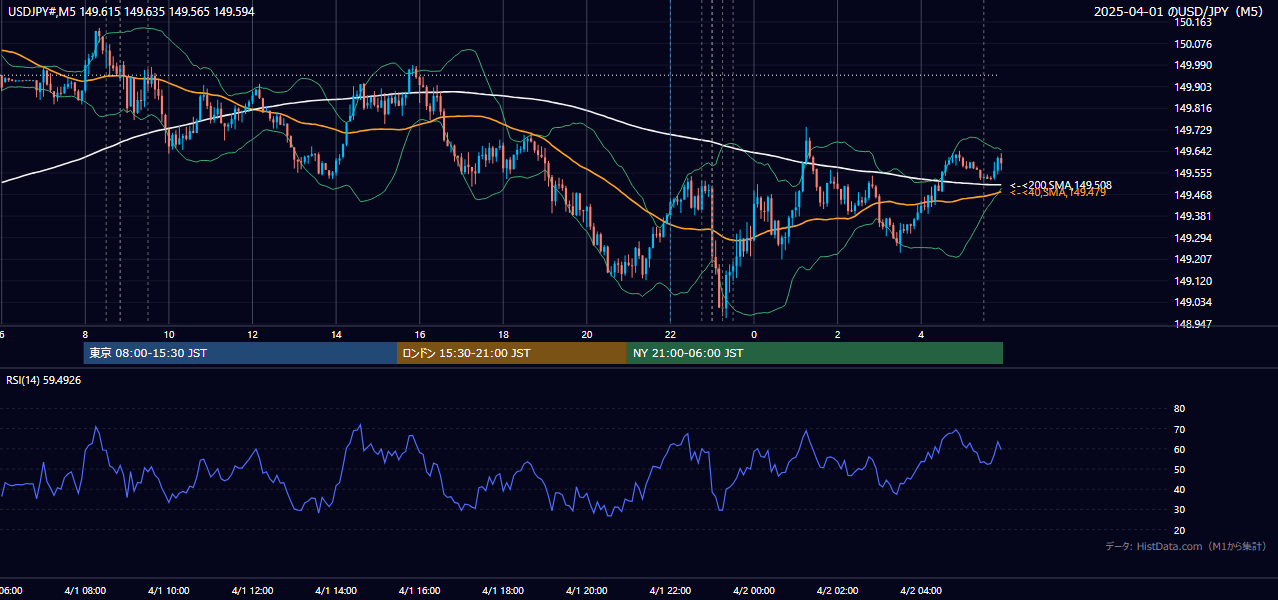Click the Tokyo 08:00-15:30 JST session bar
The width and height of the screenshot is (1278, 600).
coord(240,353)
